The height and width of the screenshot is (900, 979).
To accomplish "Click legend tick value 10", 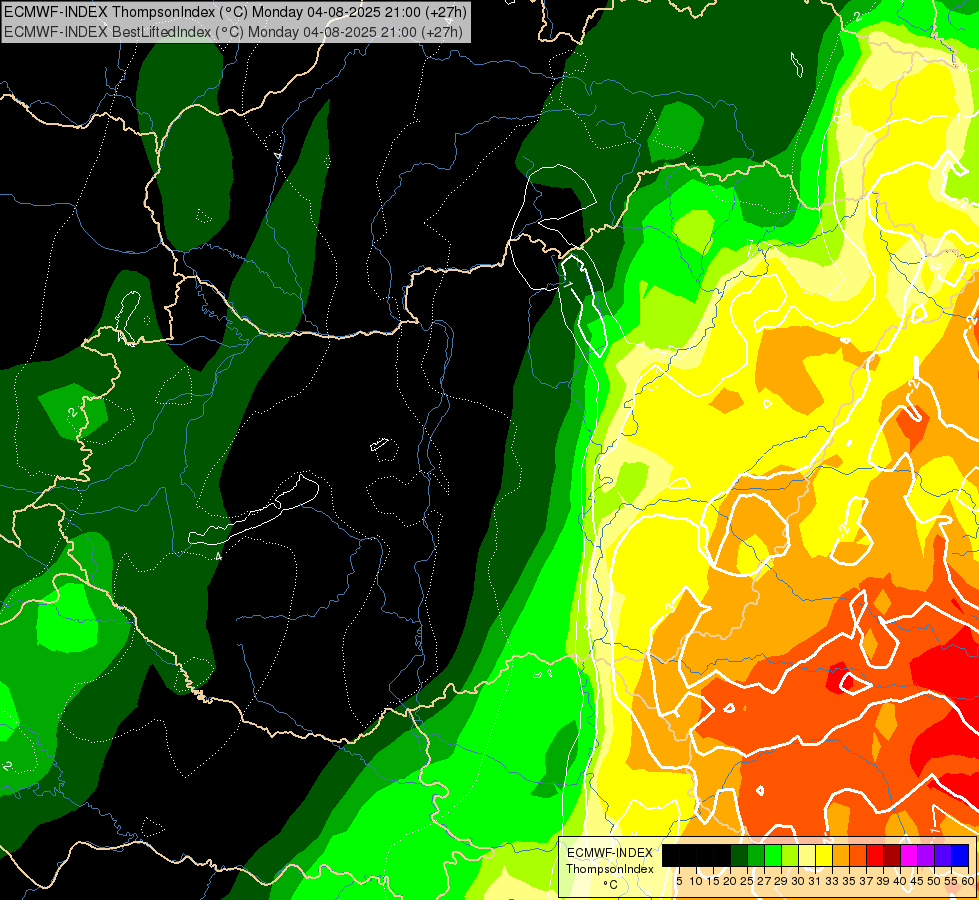I will click(x=696, y=881).
